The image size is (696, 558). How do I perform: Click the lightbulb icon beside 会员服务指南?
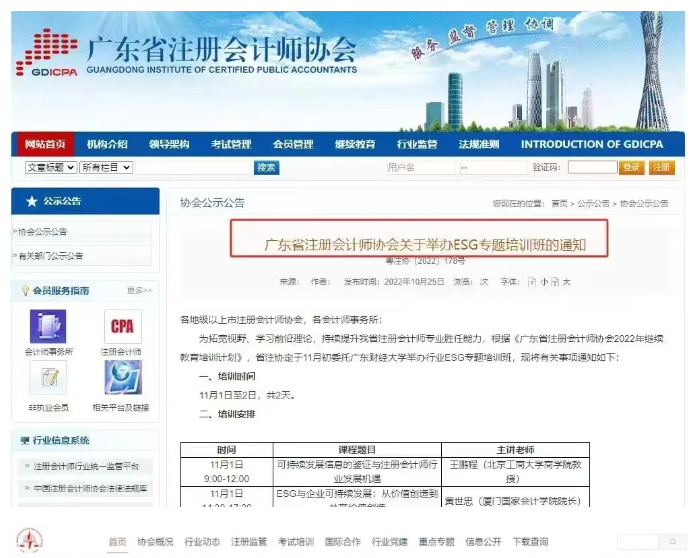pos(25,291)
